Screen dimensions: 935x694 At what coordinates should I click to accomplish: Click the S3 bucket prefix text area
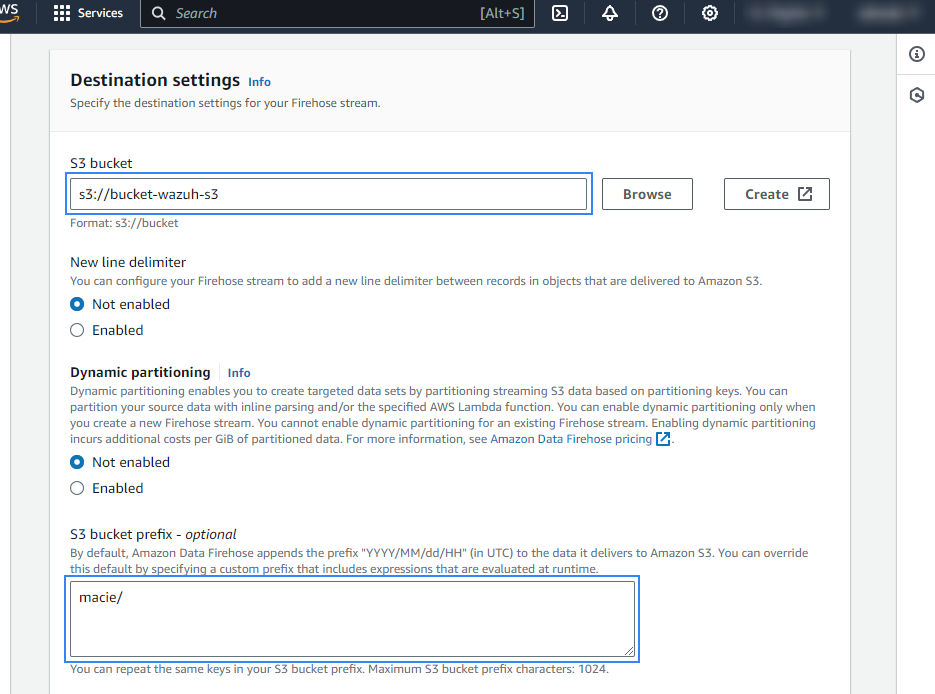tap(351, 619)
